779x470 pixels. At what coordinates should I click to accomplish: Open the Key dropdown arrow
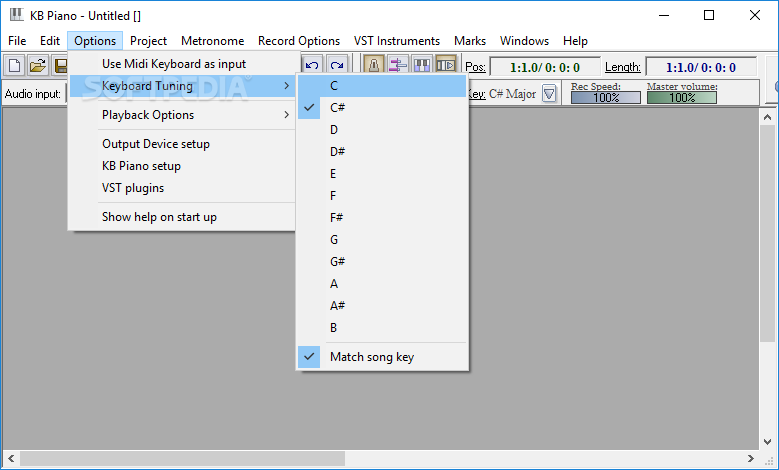[x=549, y=93]
